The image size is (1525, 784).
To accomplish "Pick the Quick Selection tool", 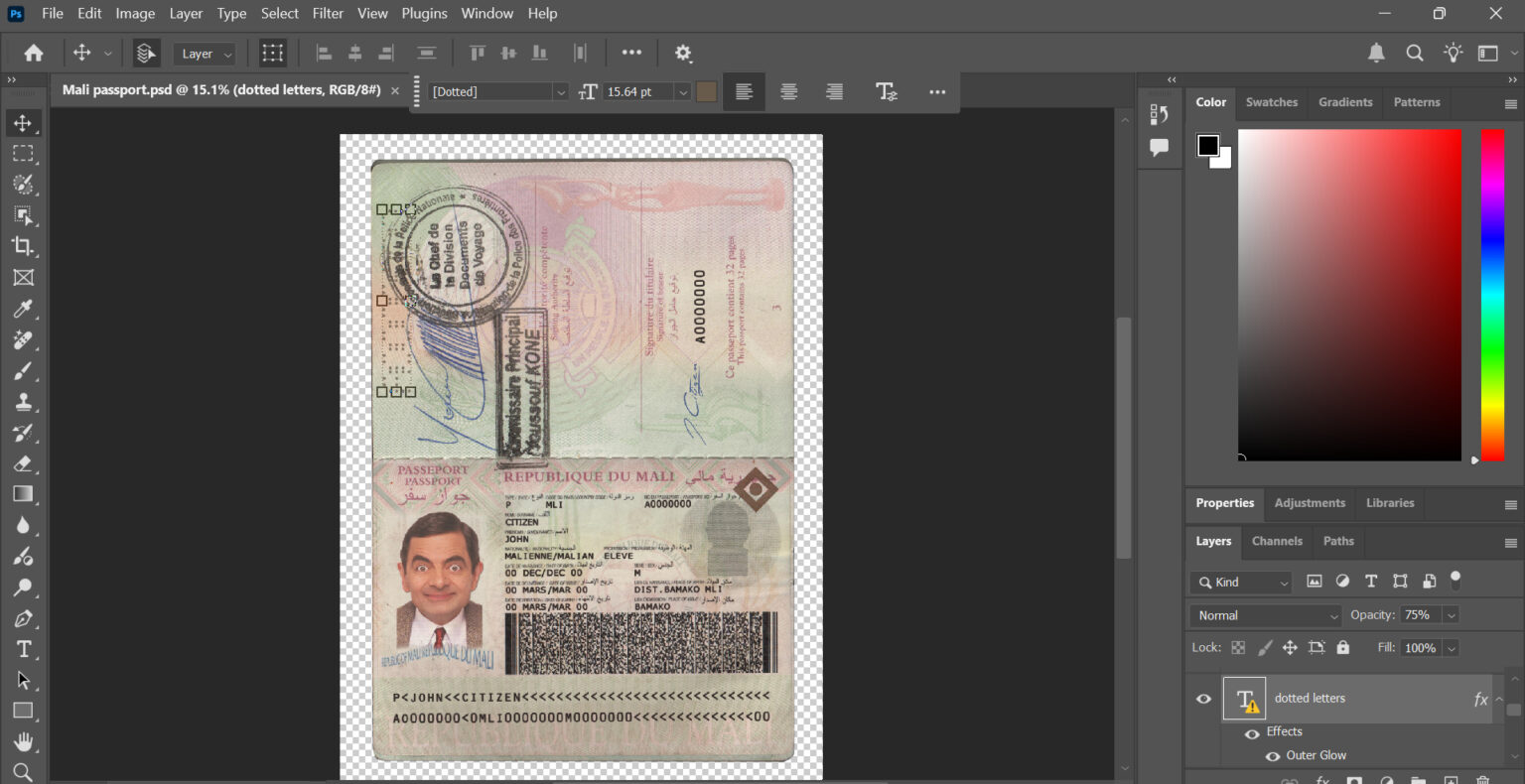I will [23, 185].
